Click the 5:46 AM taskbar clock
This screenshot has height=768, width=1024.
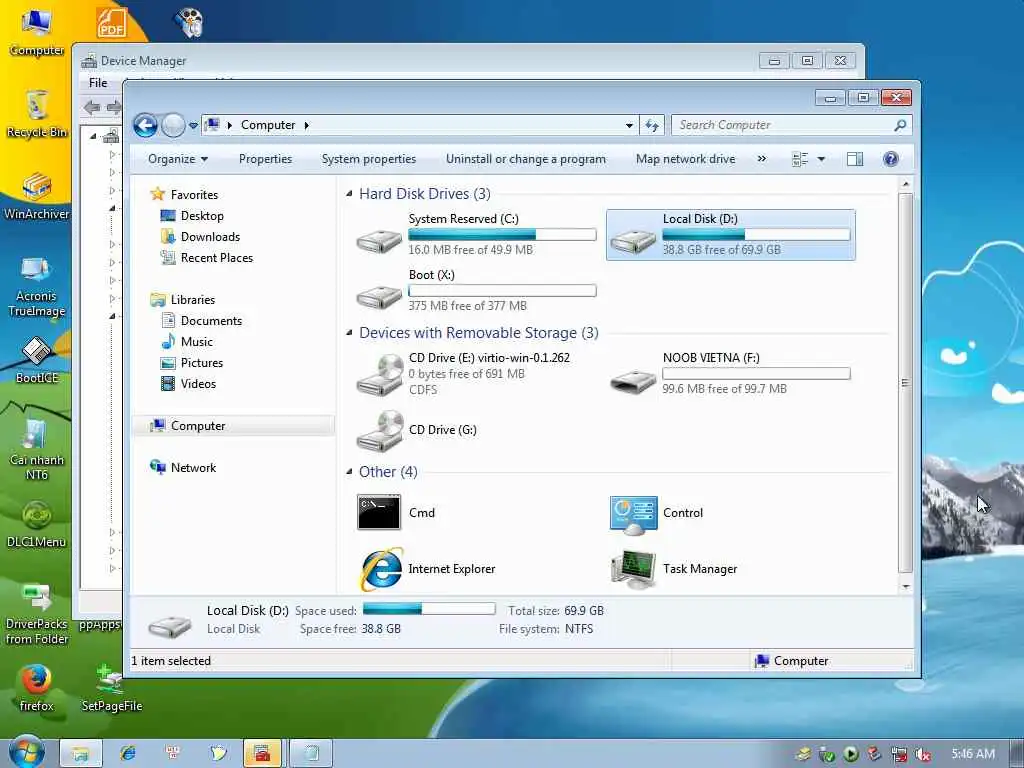(973, 754)
